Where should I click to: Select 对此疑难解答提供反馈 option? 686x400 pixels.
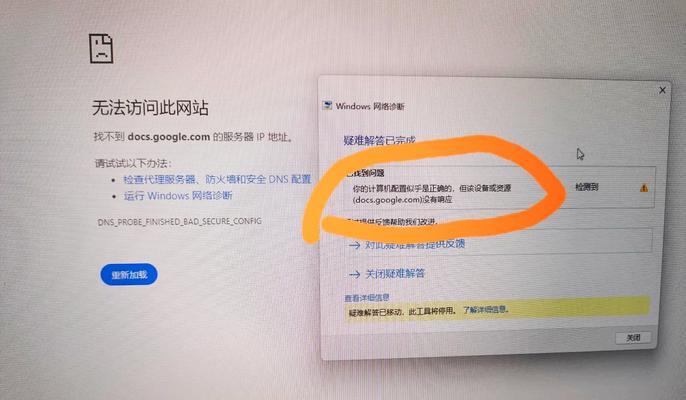click(x=415, y=244)
